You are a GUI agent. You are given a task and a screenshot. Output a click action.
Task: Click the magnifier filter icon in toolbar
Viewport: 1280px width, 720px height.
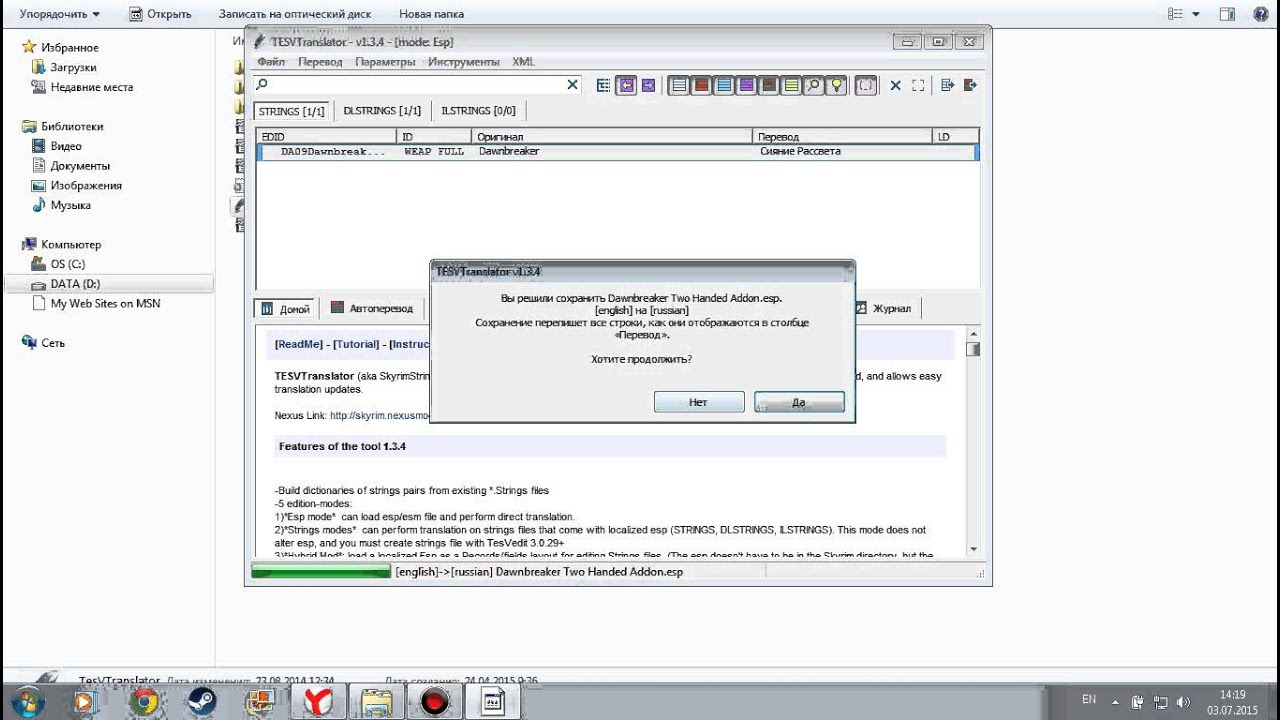pos(813,86)
